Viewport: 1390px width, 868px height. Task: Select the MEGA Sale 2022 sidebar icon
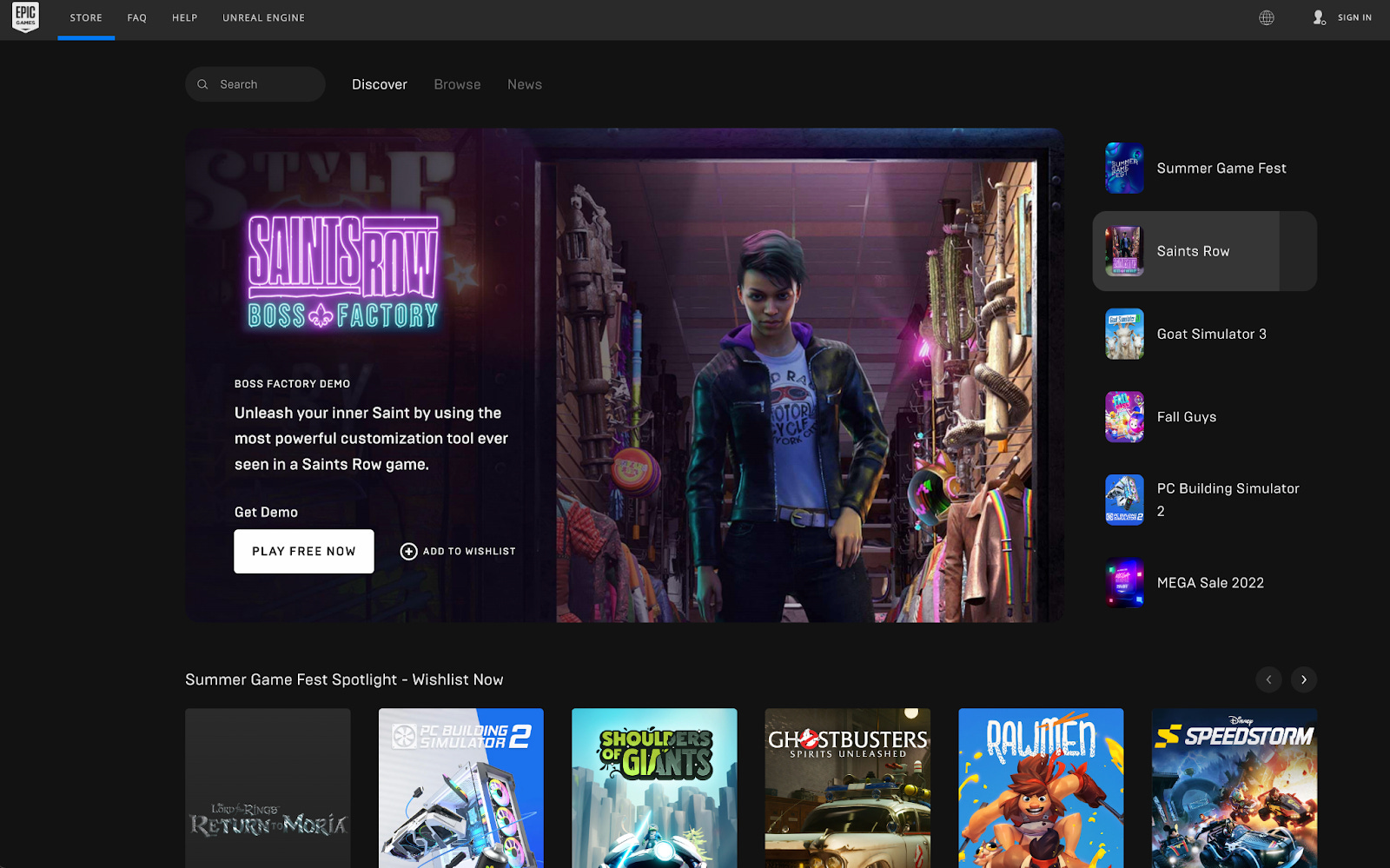1123,582
